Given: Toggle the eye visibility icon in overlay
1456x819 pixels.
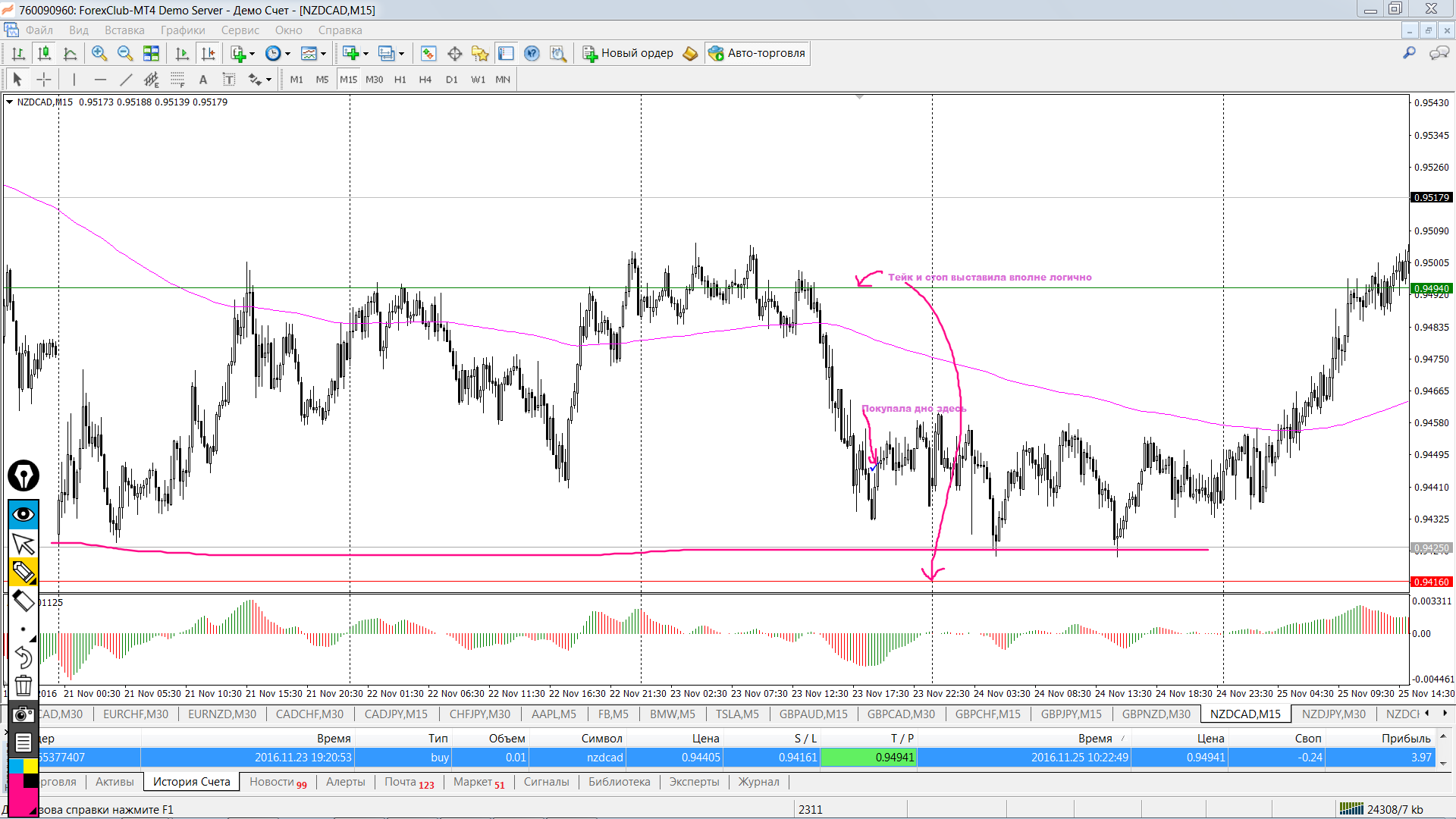Looking at the screenshot, I should pyautogui.click(x=24, y=514).
